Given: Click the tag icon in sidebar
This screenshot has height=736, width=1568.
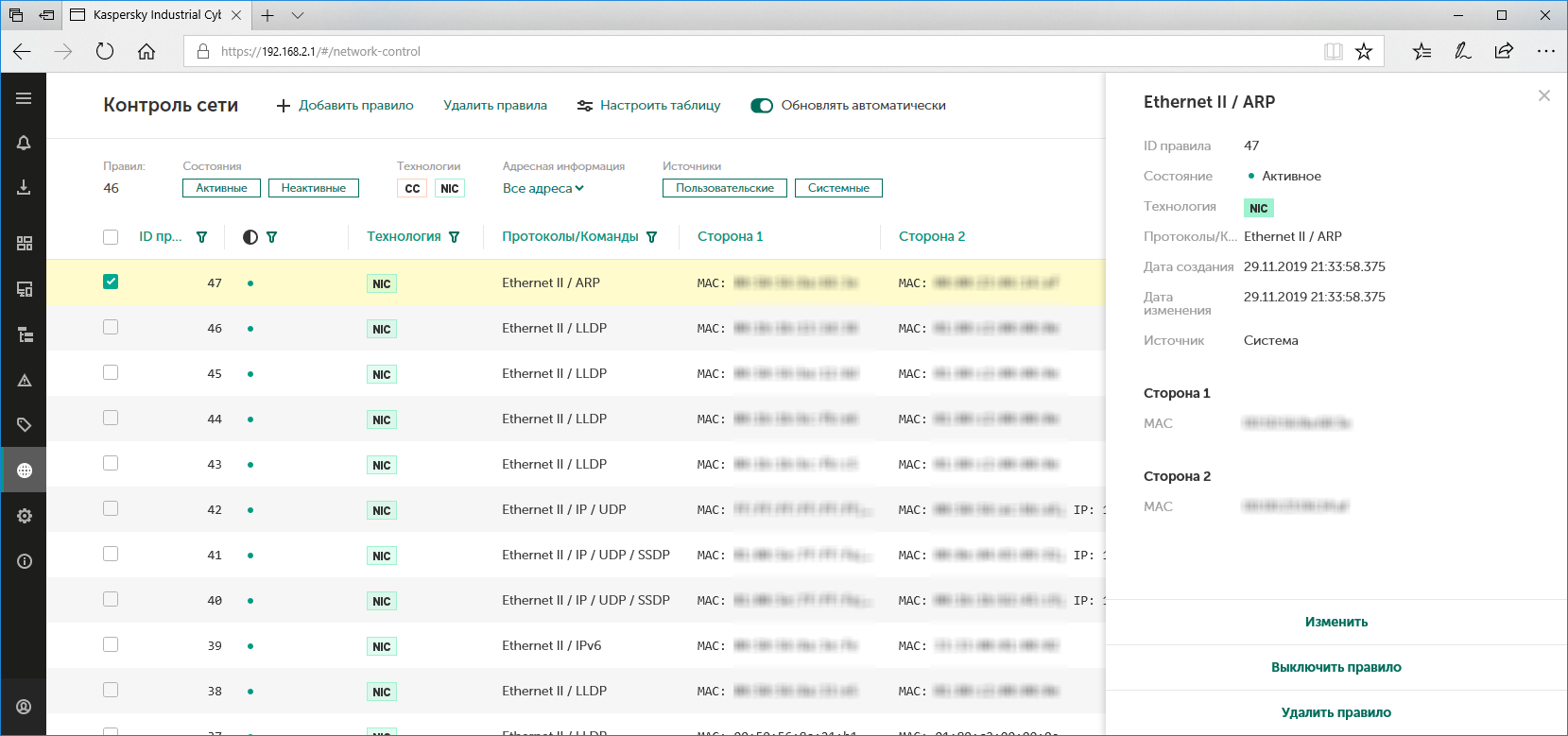Looking at the screenshot, I should click(x=24, y=424).
